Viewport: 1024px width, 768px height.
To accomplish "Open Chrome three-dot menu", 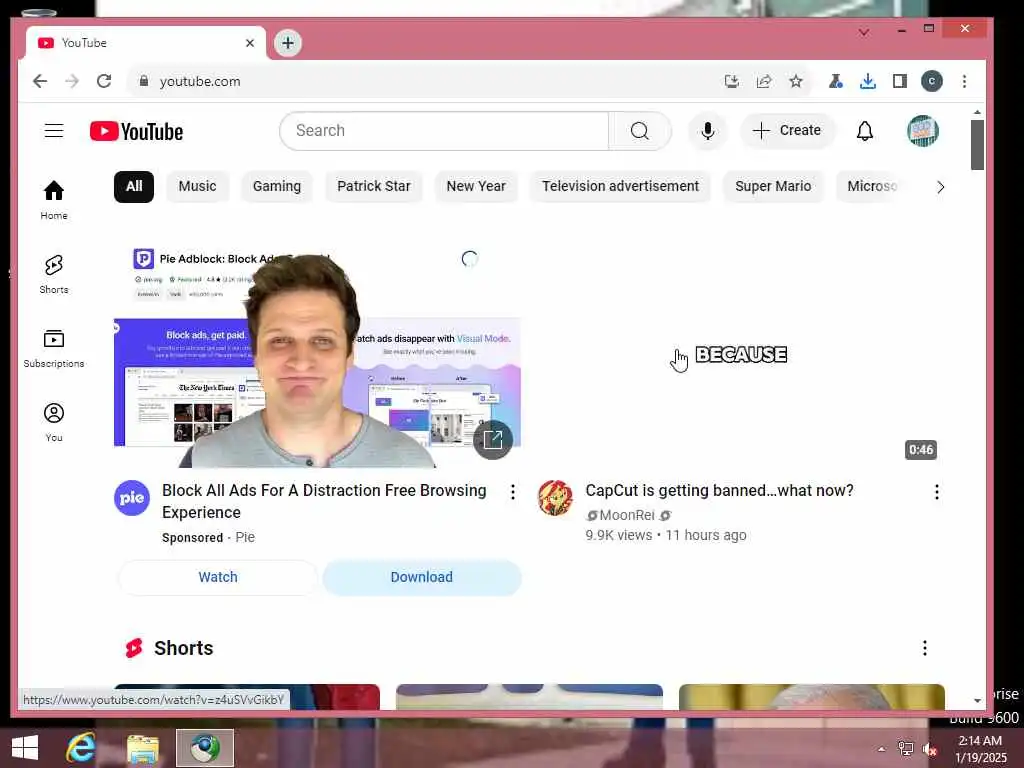I will tap(965, 81).
